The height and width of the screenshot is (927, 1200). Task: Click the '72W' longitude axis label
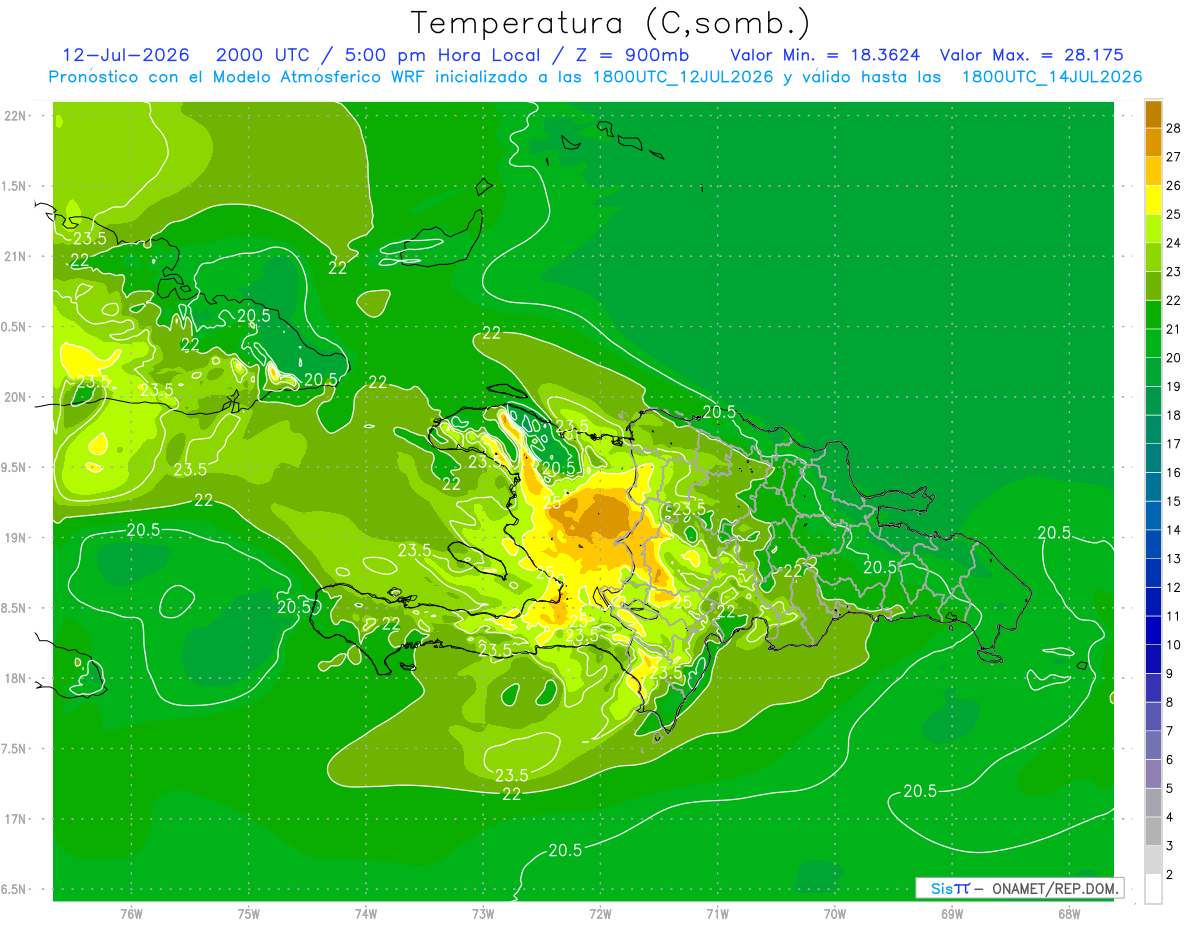(601, 914)
